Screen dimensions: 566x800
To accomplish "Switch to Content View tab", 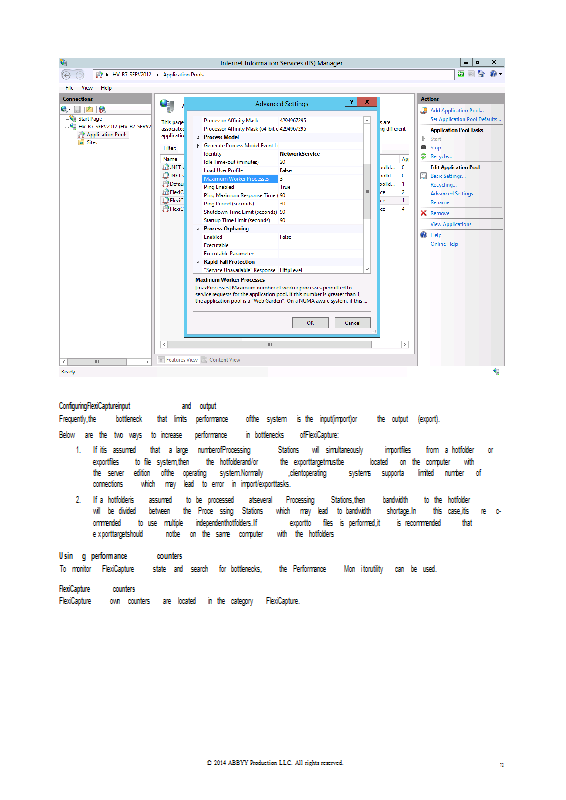I will [221, 360].
